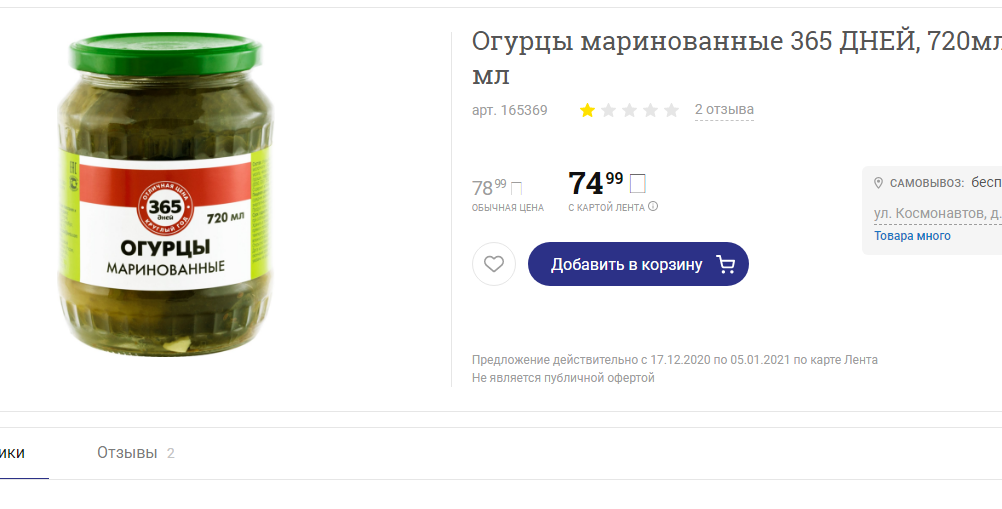
Task: Click the cart icon in add button
Action: click(x=725, y=264)
